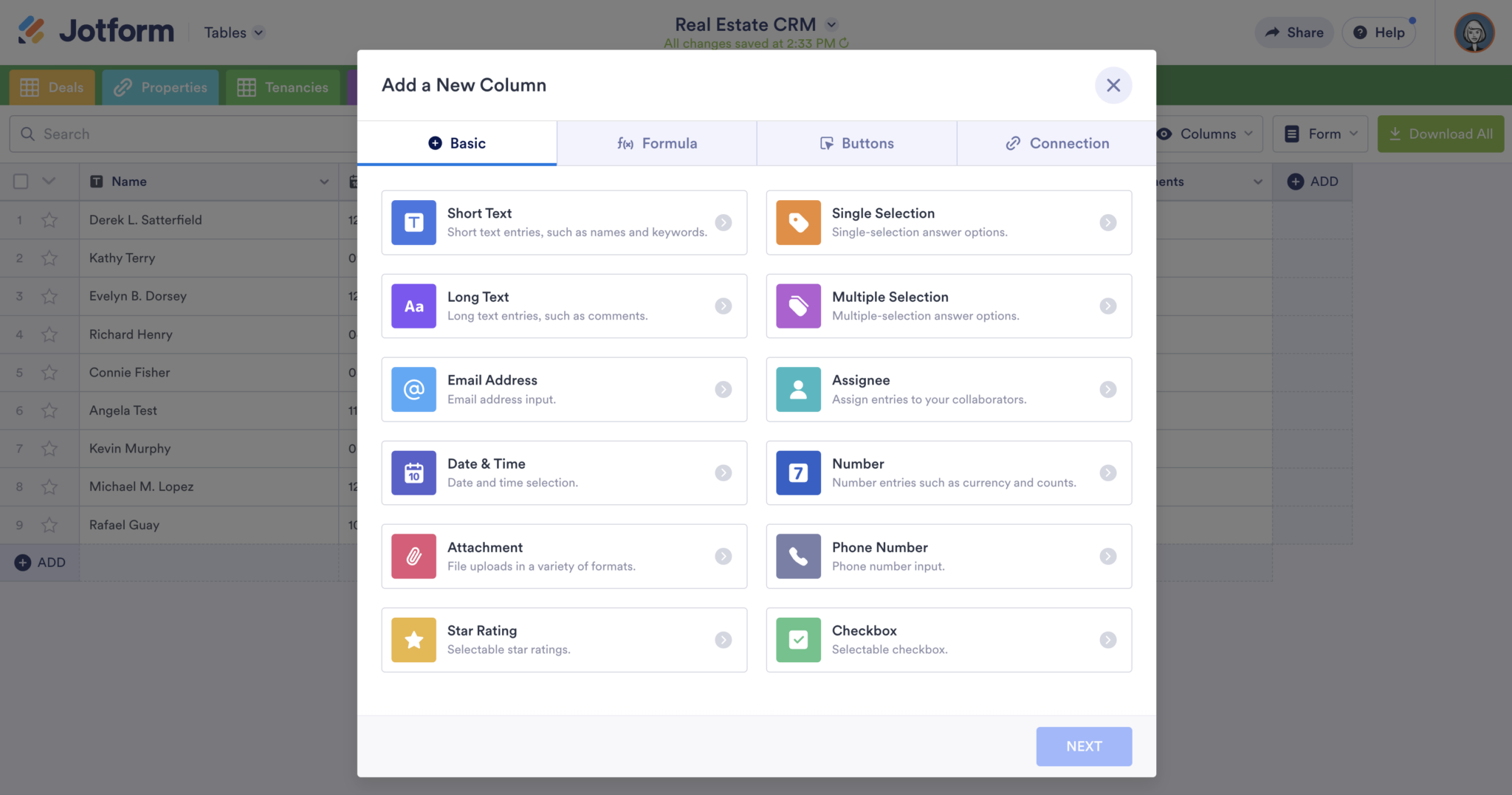Image resolution: width=1512 pixels, height=795 pixels.
Task: Open the Form dropdown
Action: point(1320,134)
